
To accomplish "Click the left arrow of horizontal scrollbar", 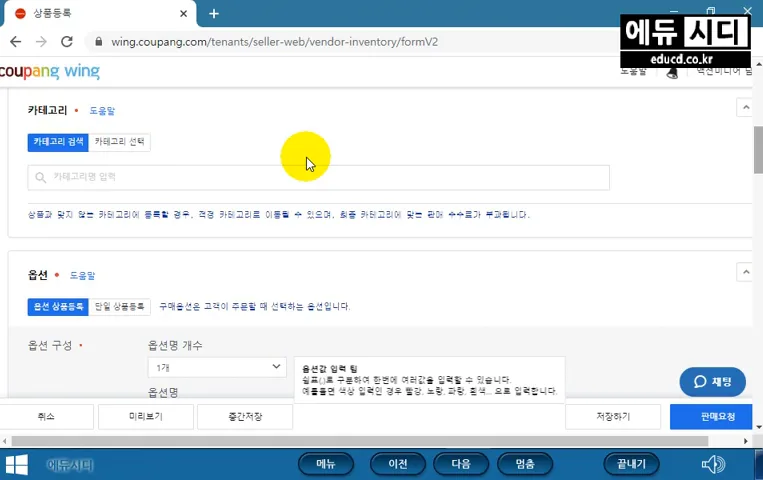I will [x=4, y=441].
